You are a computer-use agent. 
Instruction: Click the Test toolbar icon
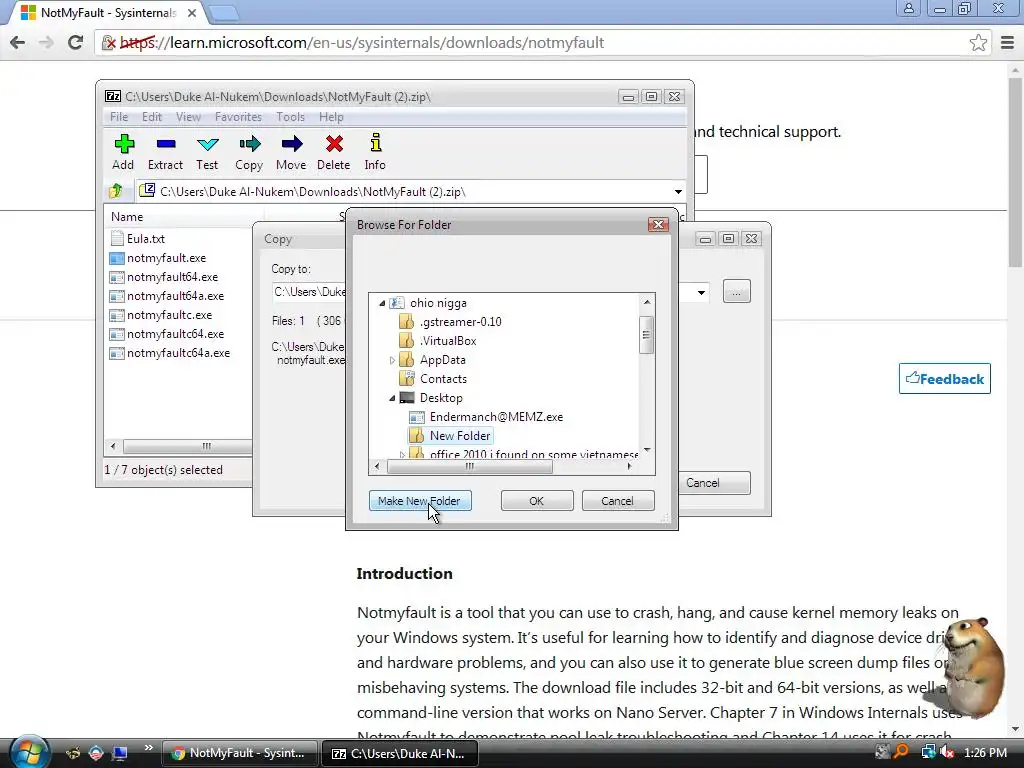click(x=207, y=152)
